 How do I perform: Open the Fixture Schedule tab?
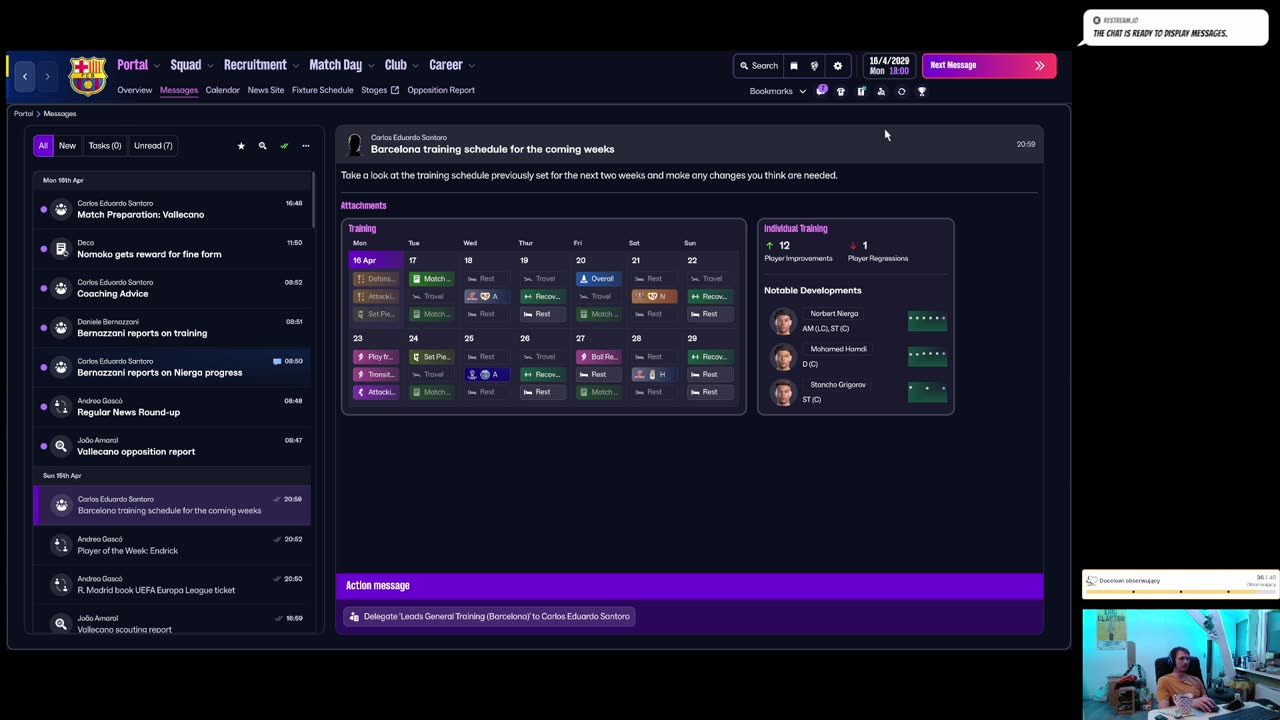pyautogui.click(x=323, y=90)
